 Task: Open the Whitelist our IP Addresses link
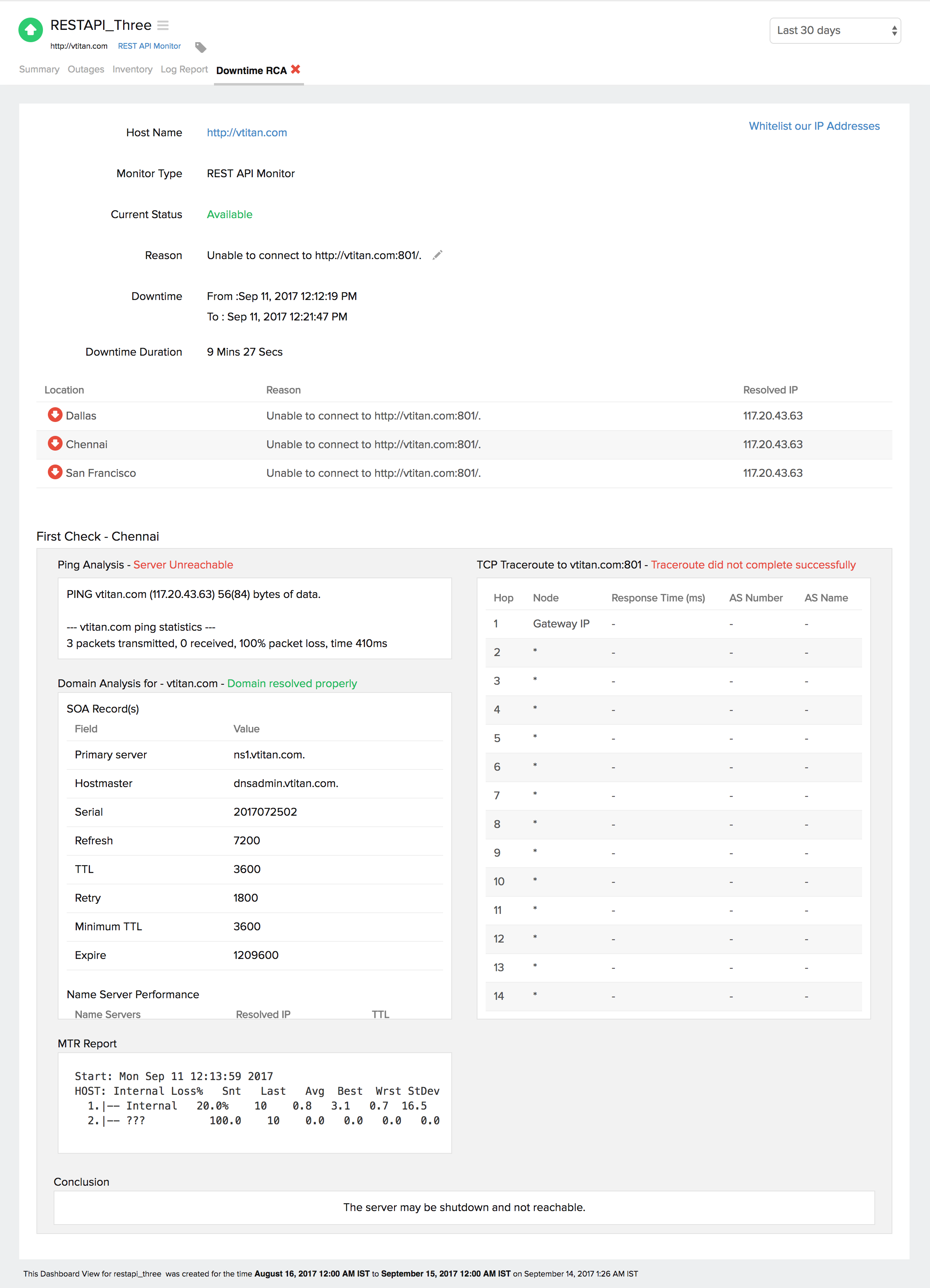[814, 126]
